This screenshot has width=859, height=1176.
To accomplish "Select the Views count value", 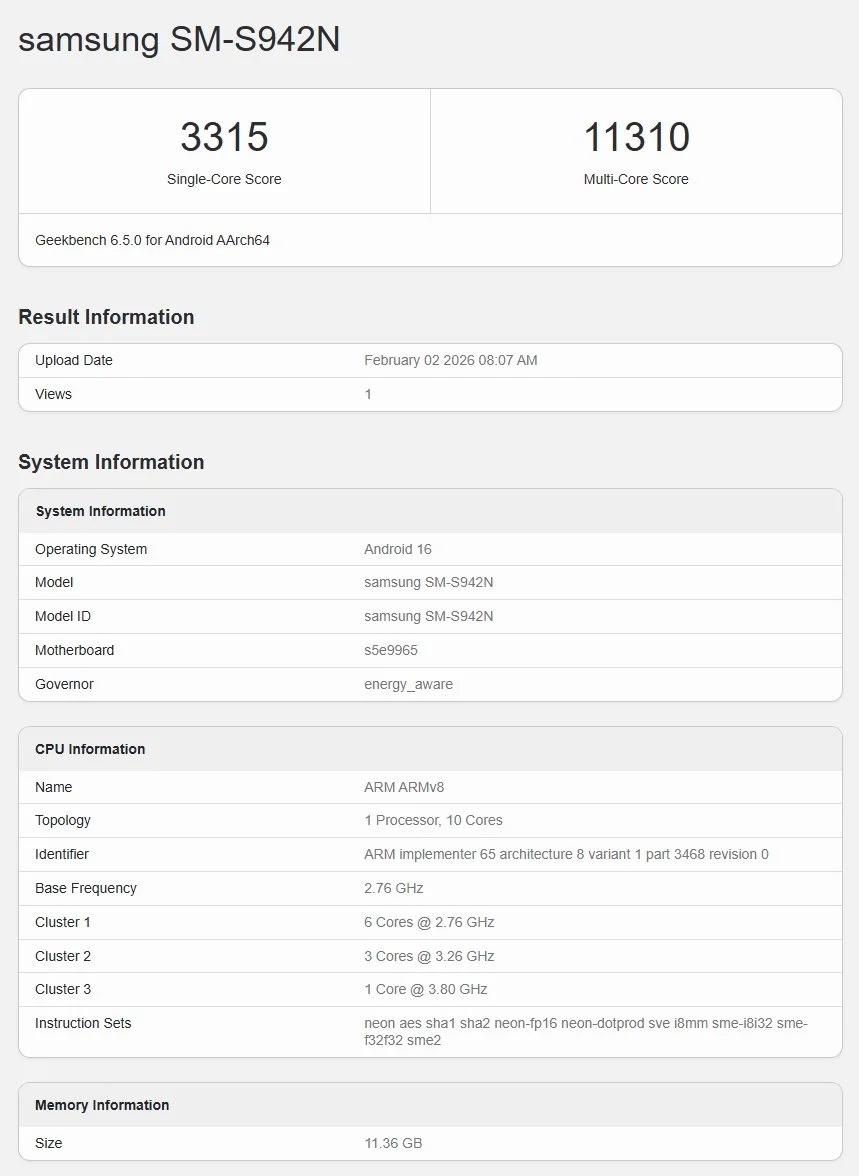I will coord(368,394).
